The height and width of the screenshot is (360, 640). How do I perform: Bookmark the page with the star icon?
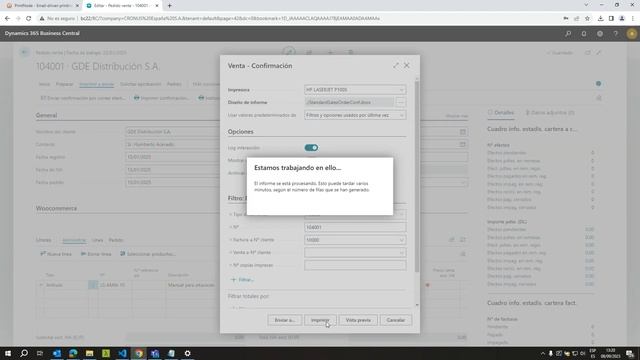(x=587, y=18)
